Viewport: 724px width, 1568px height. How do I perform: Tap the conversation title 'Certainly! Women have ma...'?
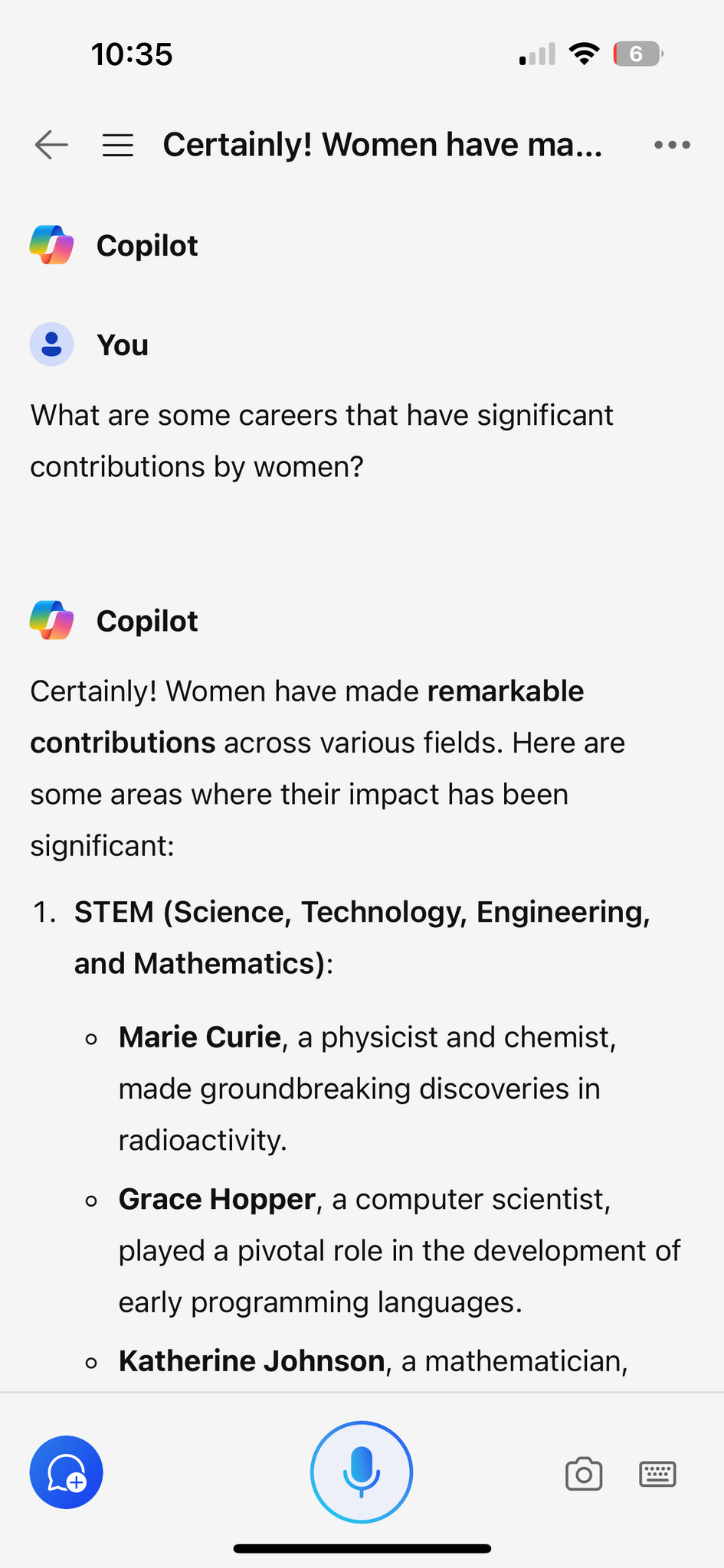click(382, 145)
